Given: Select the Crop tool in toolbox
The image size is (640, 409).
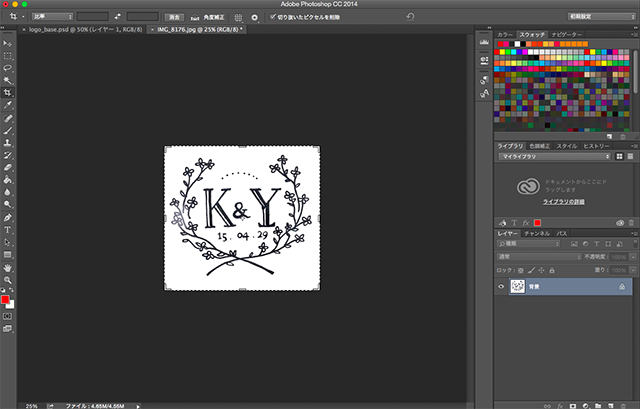Looking at the screenshot, I should click(x=7, y=93).
